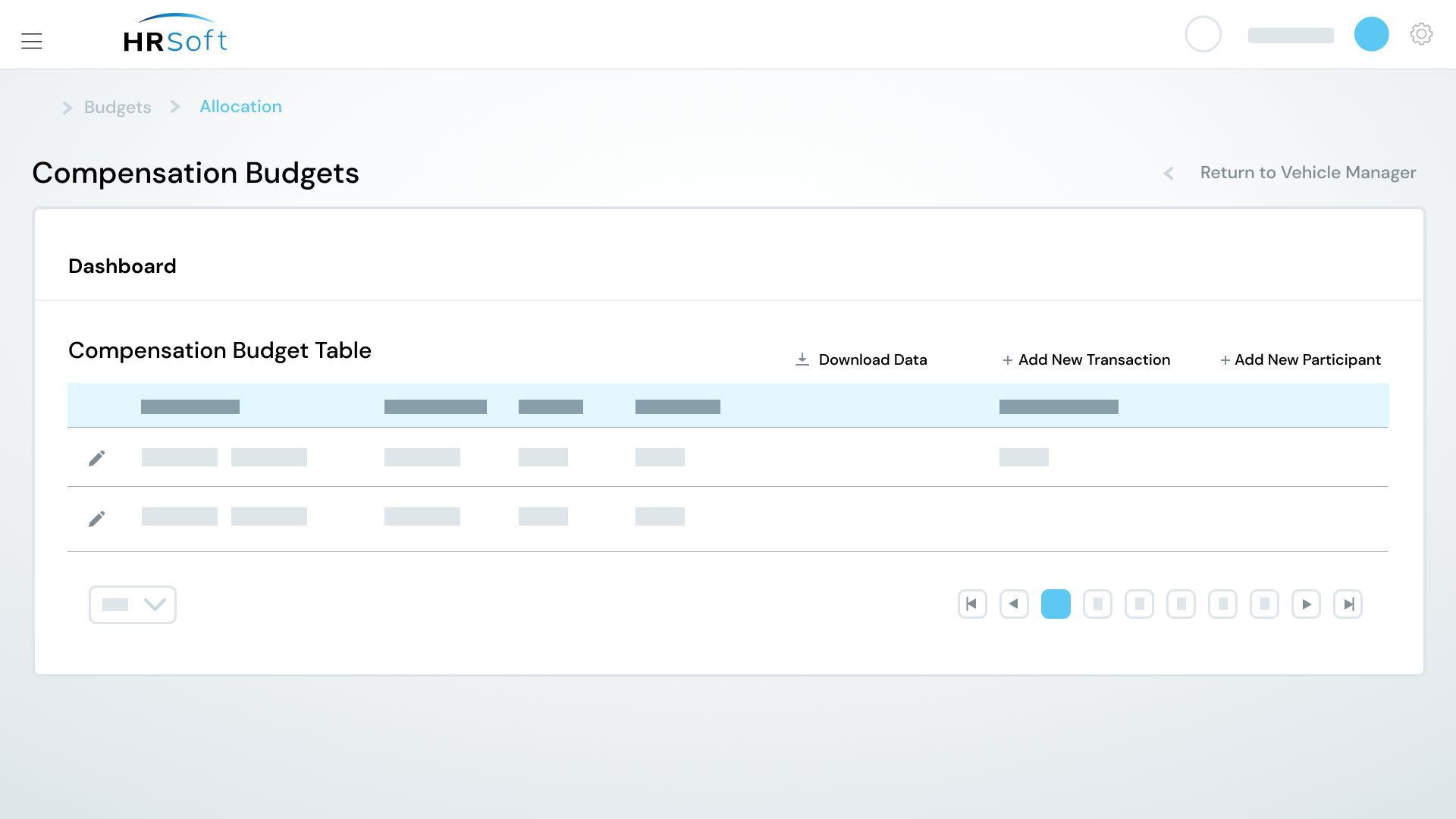This screenshot has height=819, width=1456.
Task: Click the blue user avatar circle
Action: point(1371,34)
